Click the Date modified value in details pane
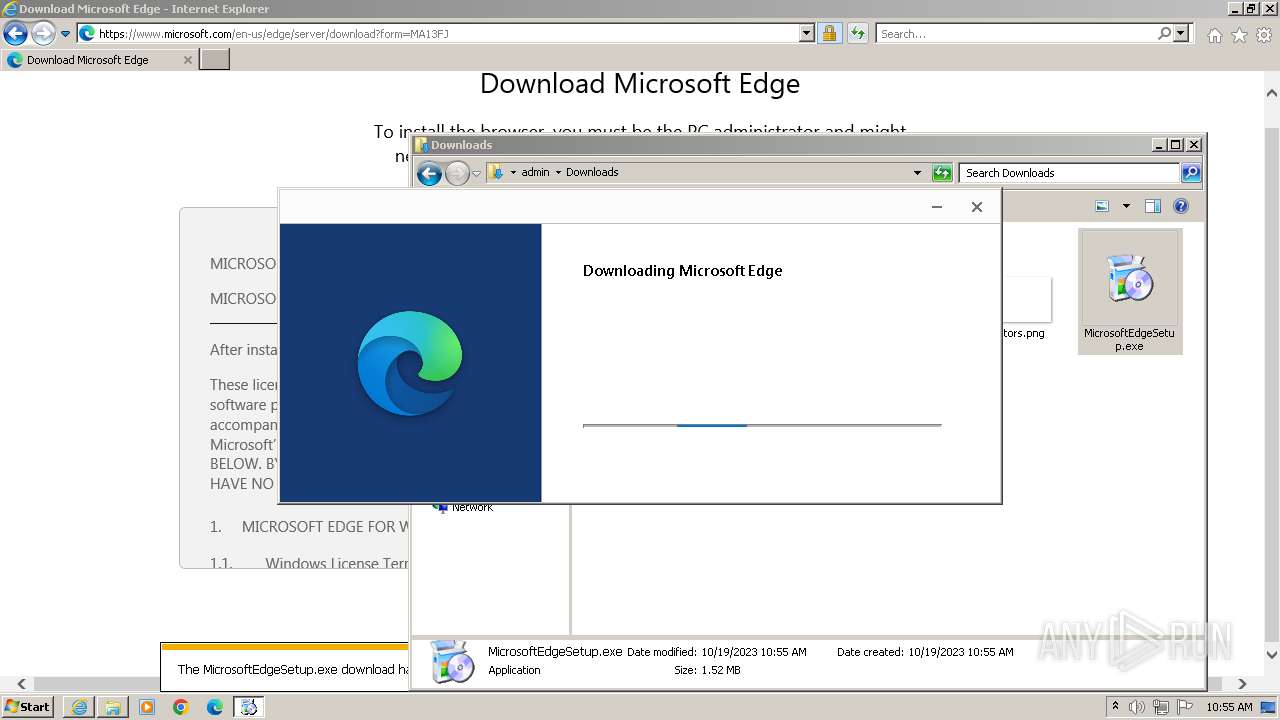 754,652
